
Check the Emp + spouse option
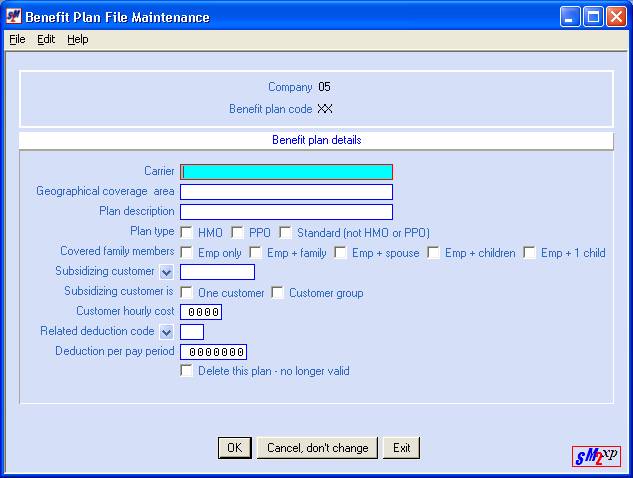(x=341, y=253)
